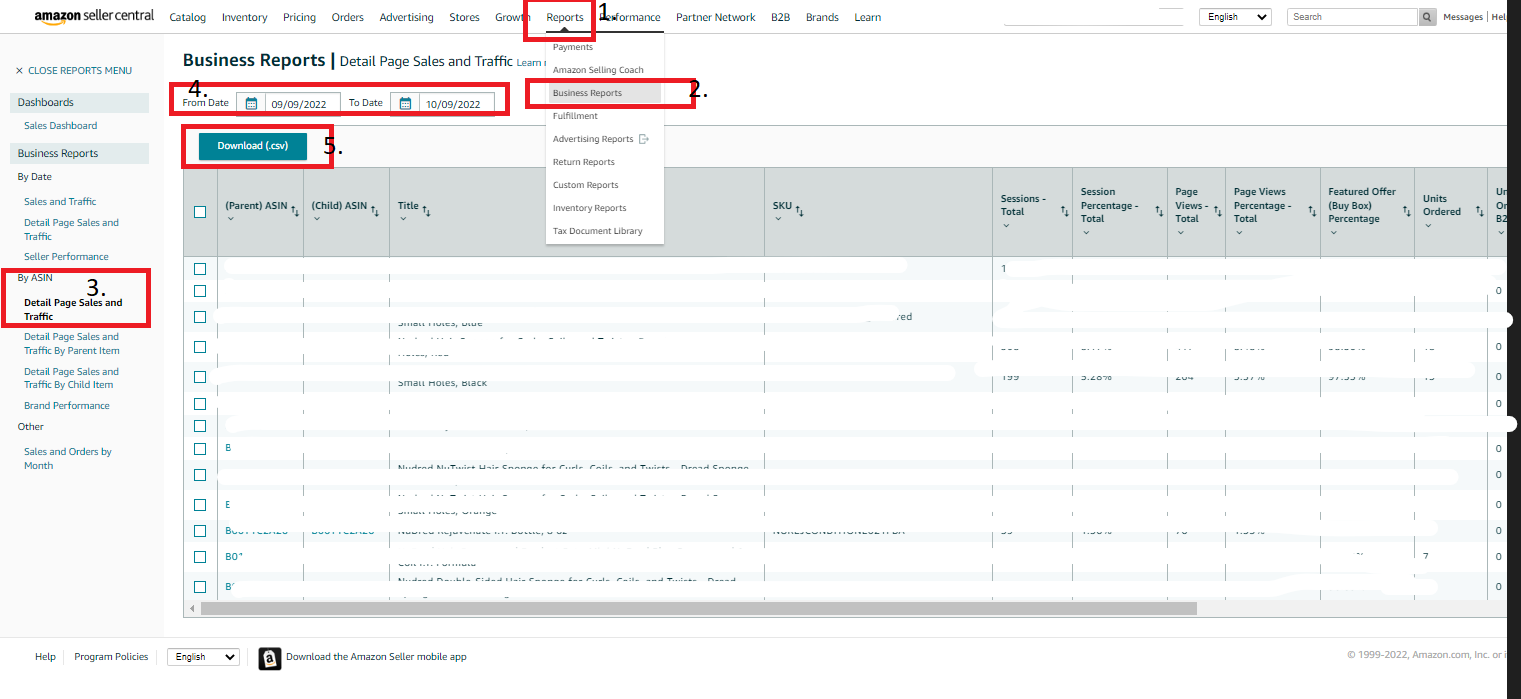The image size is (1521, 699).
Task: Open the Sales and Traffic report link
Action: [x=60, y=202]
